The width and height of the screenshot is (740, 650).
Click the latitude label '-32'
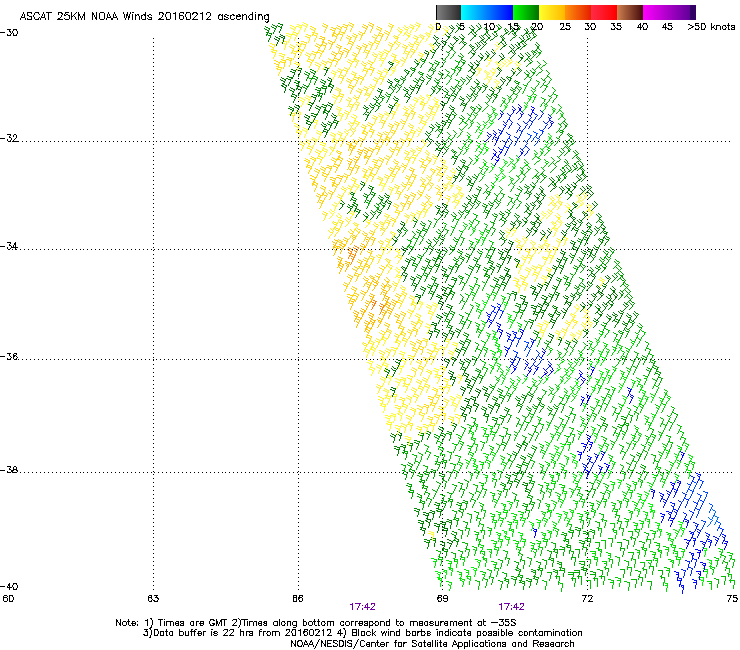tap(9, 138)
